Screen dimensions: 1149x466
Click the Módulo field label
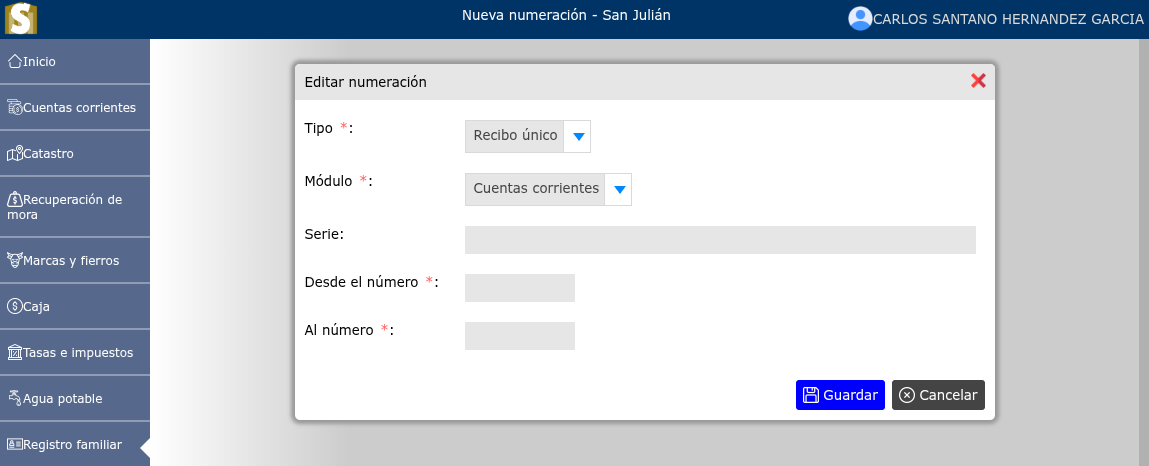339,181
